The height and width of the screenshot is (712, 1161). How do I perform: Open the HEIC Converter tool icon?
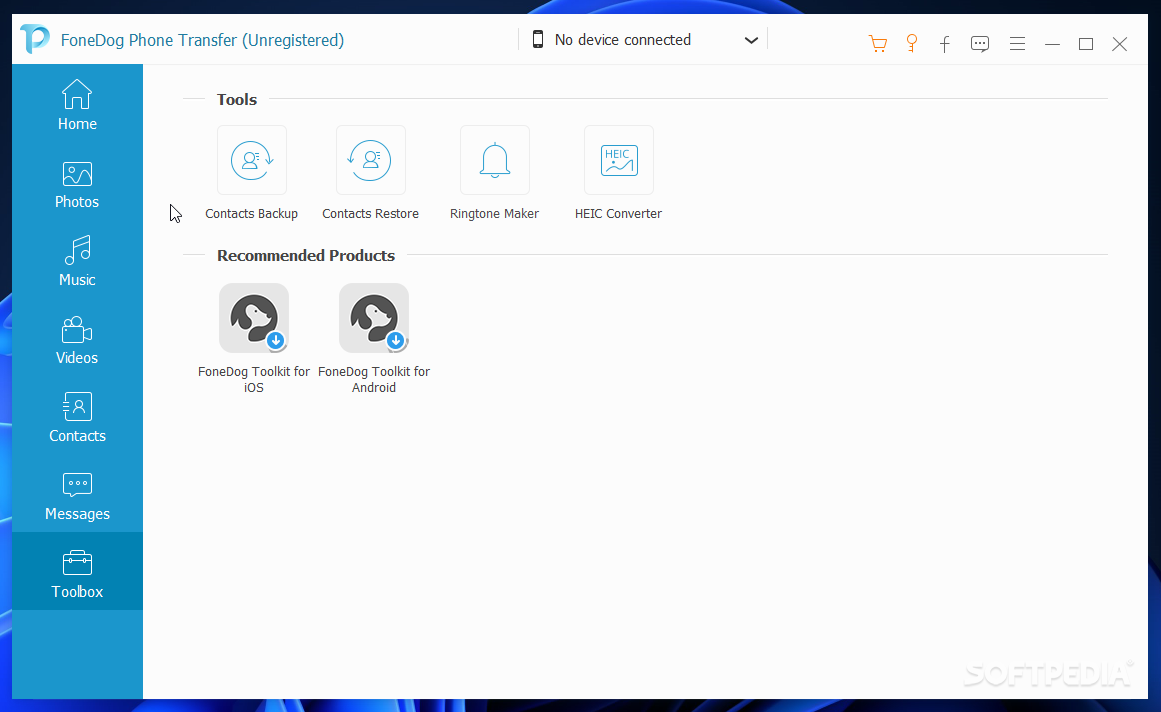click(618, 160)
